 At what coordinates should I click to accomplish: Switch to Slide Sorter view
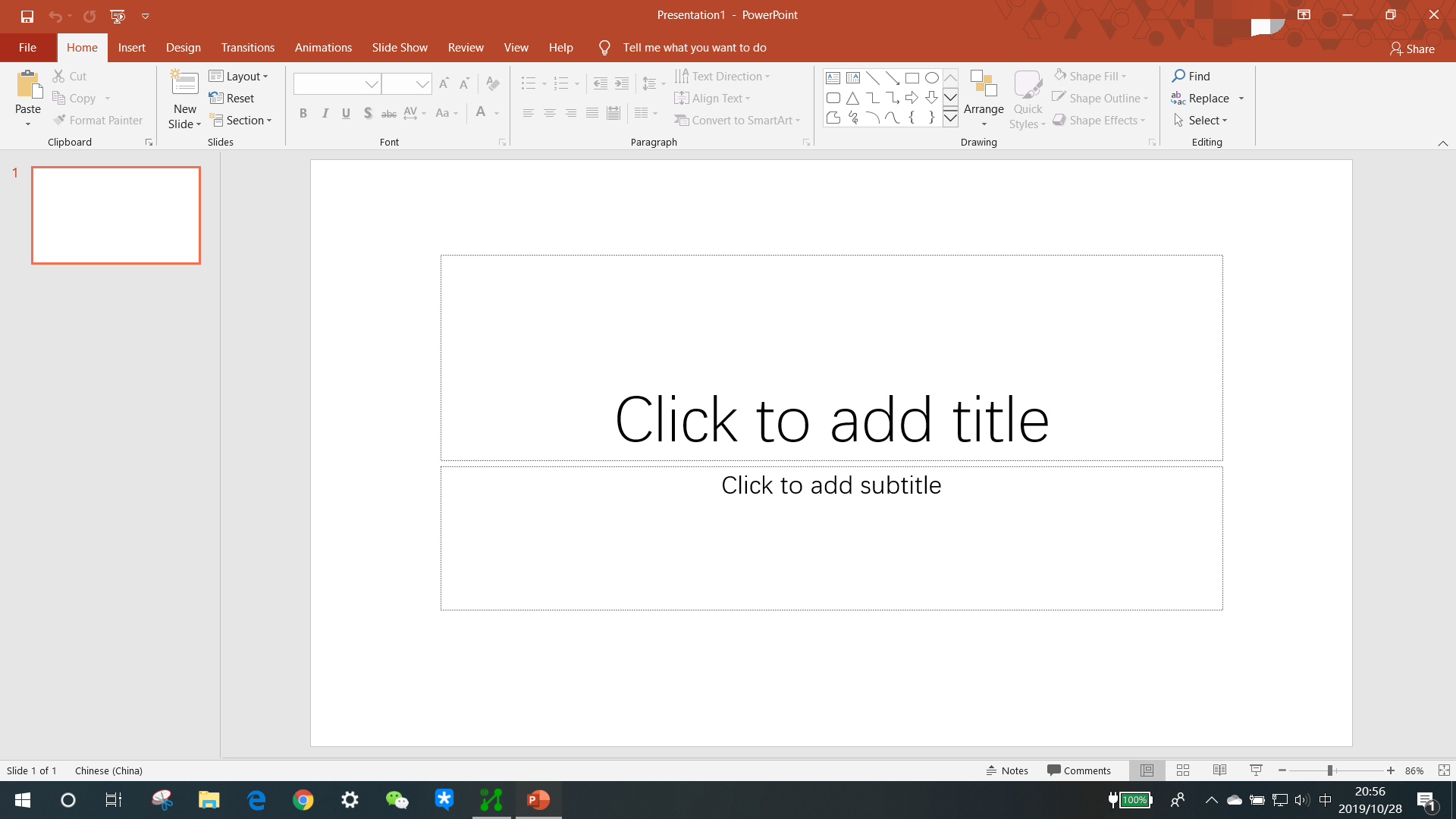[1183, 770]
